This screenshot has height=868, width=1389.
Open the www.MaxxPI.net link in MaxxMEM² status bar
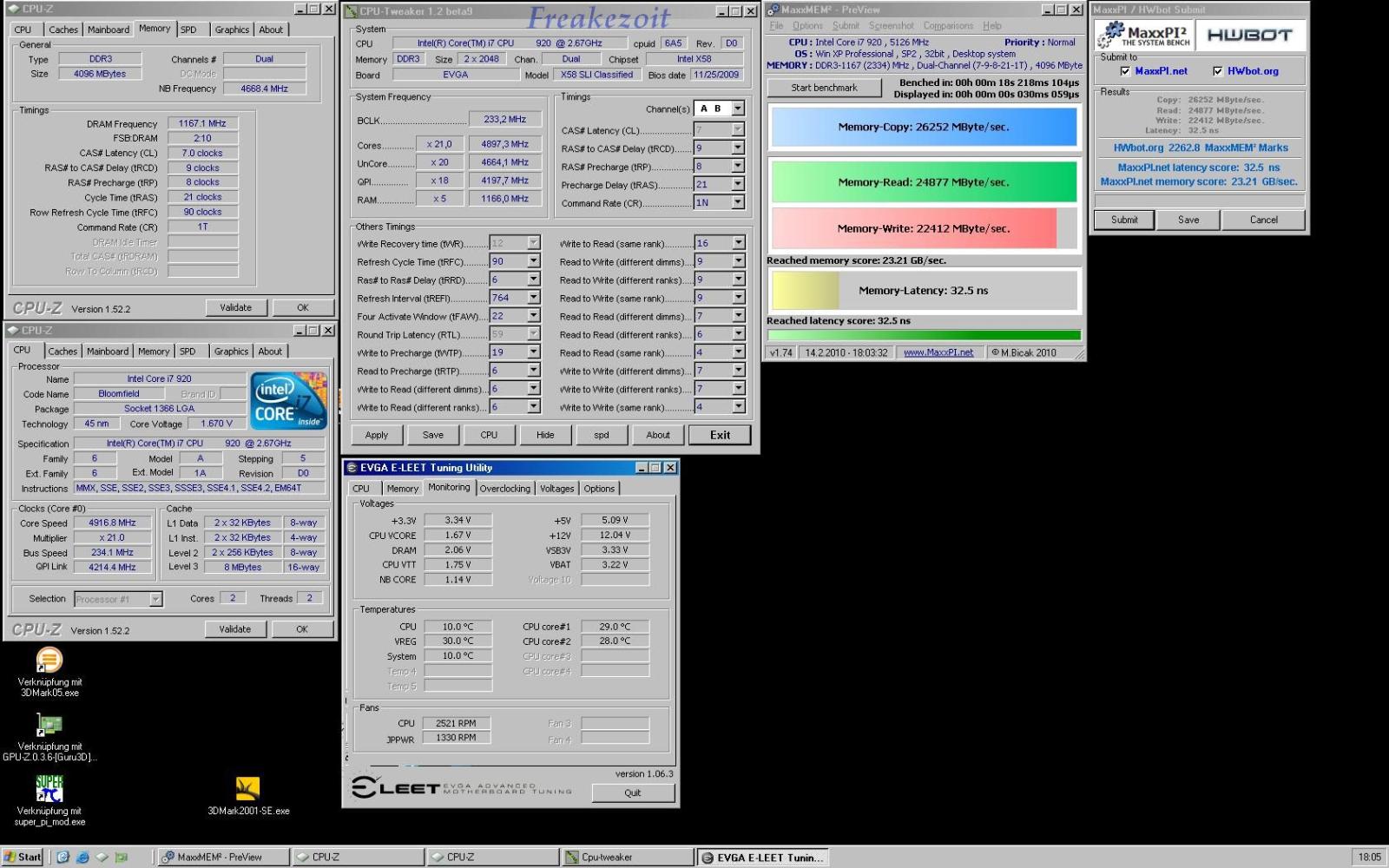click(x=938, y=352)
